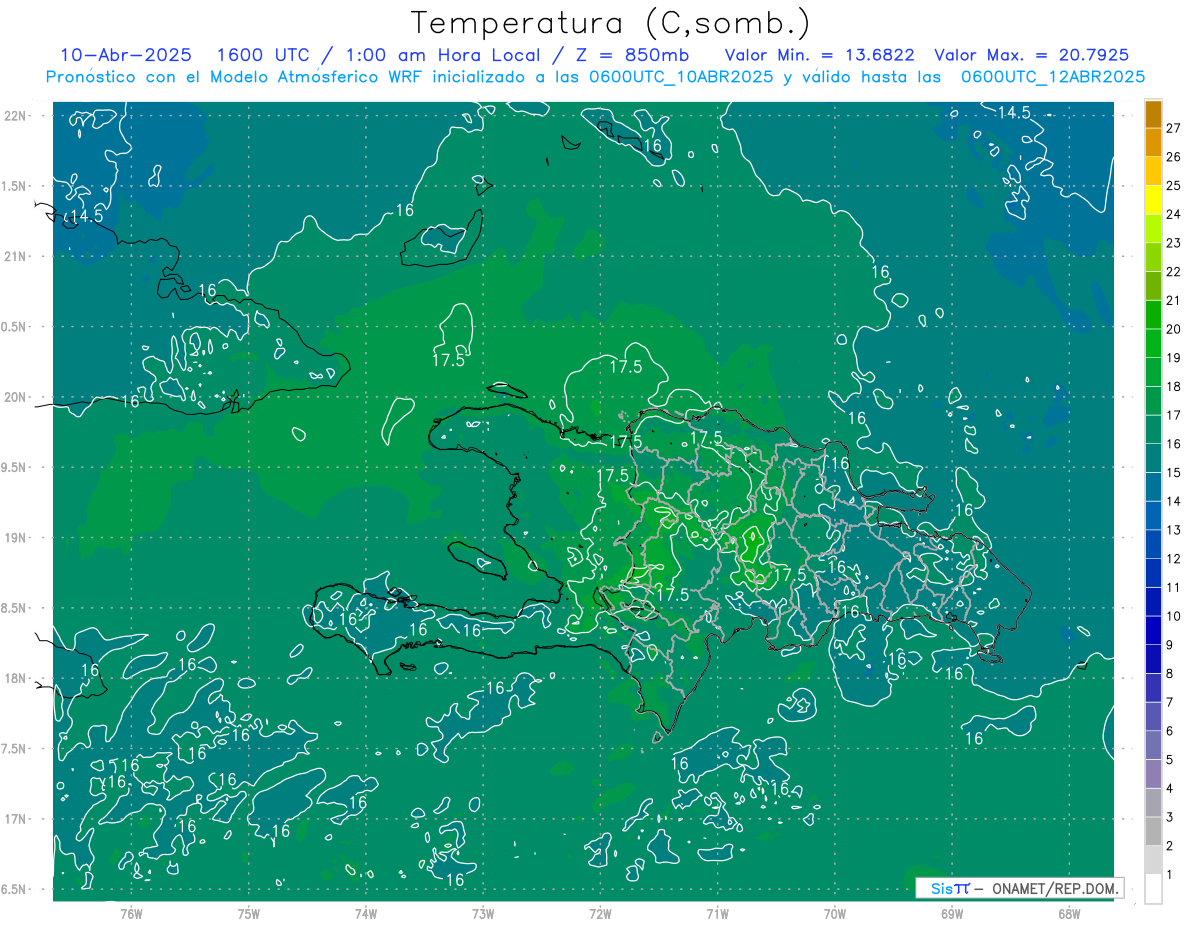
Task: Click the "17N" latitude axis label
Action: pos(17,819)
